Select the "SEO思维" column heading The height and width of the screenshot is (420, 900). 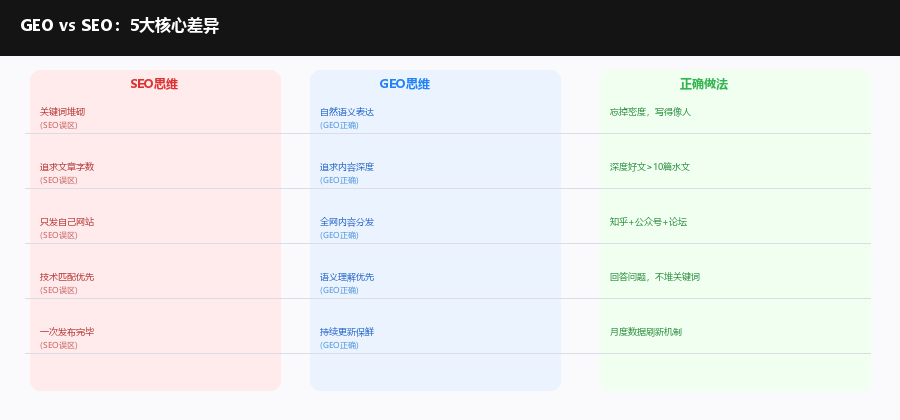click(154, 84)
